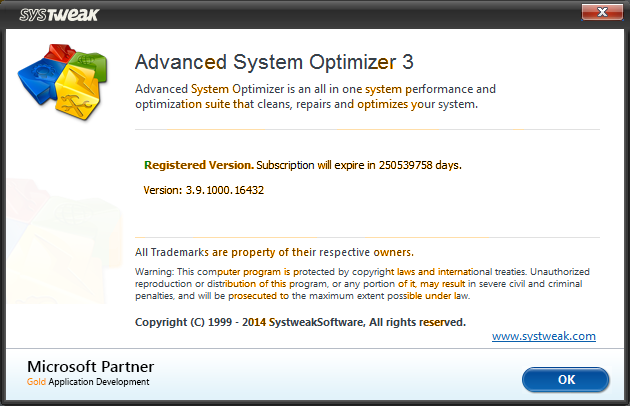630x406 pixels.
Task: Click the copyright 1999 - 2014 SystweakSoftware line
Action: click(x=300, y=322)
